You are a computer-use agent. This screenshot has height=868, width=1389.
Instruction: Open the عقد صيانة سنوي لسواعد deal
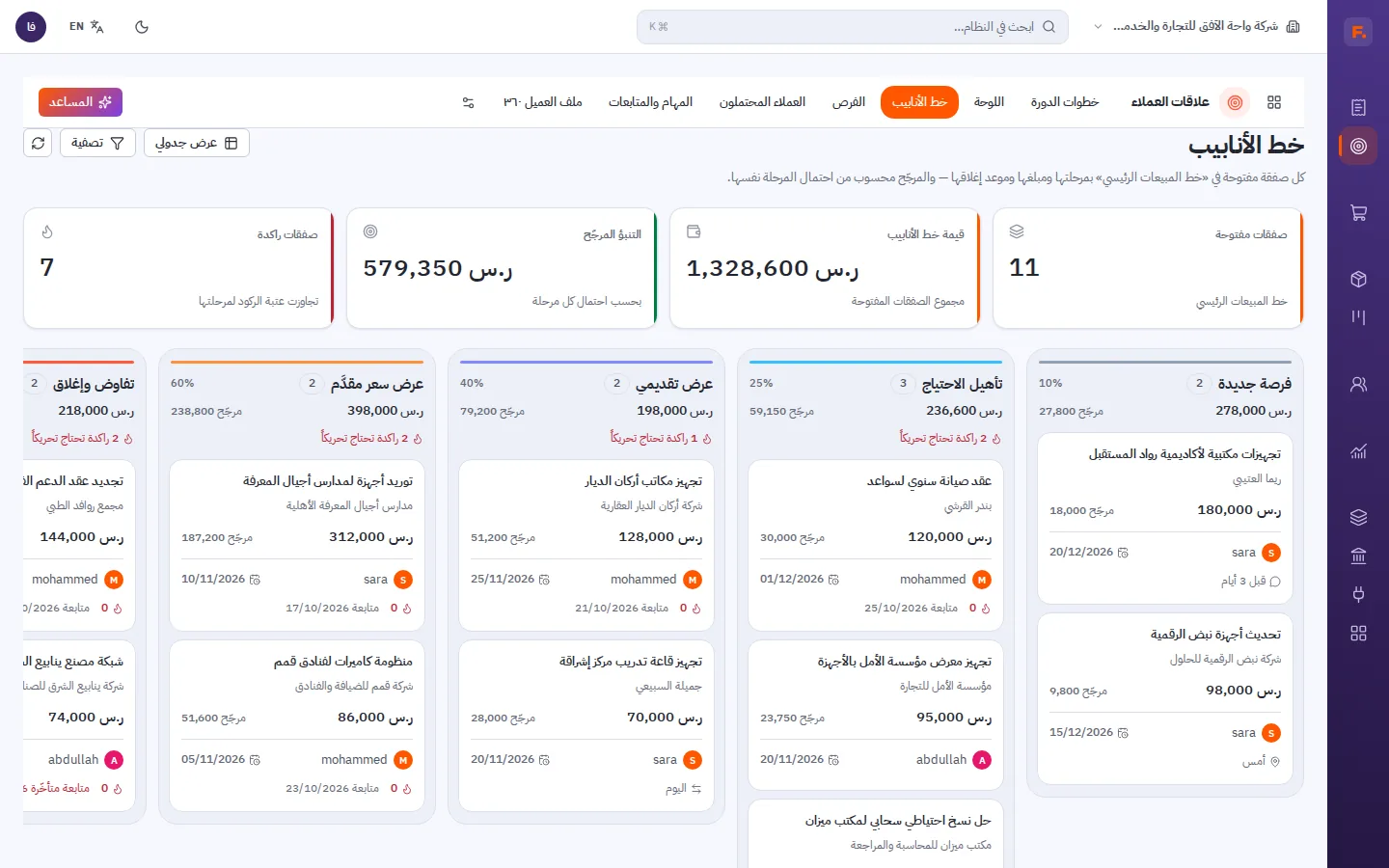pos(876,546)
